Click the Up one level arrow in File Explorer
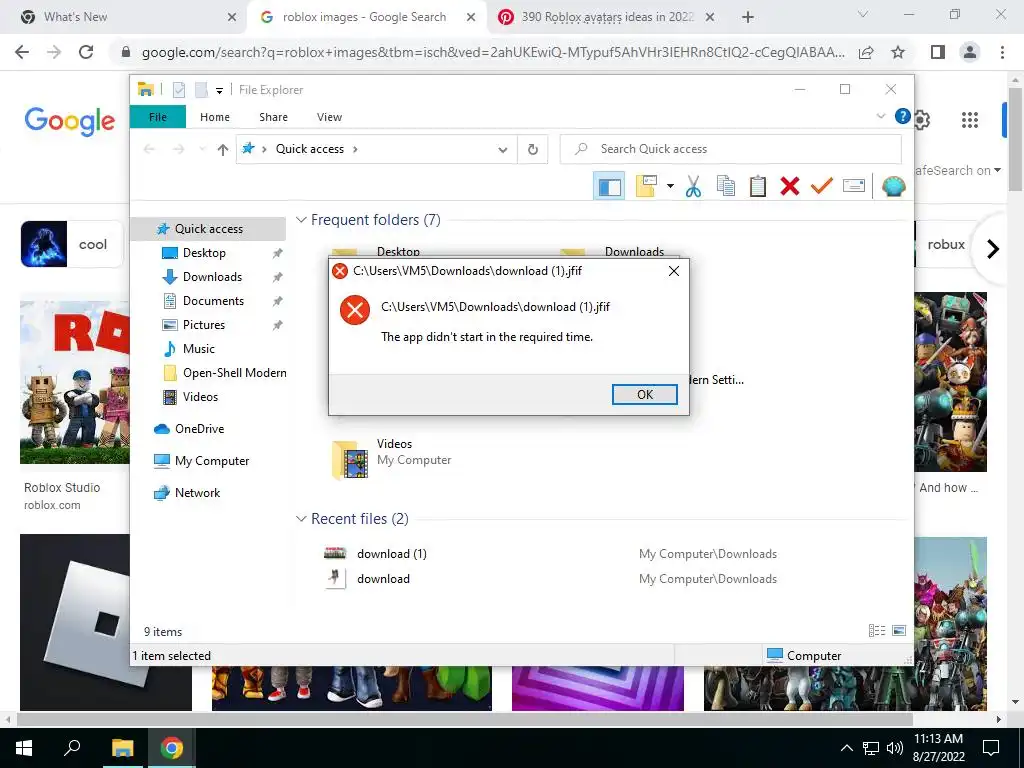 click(x=223, y=150)
